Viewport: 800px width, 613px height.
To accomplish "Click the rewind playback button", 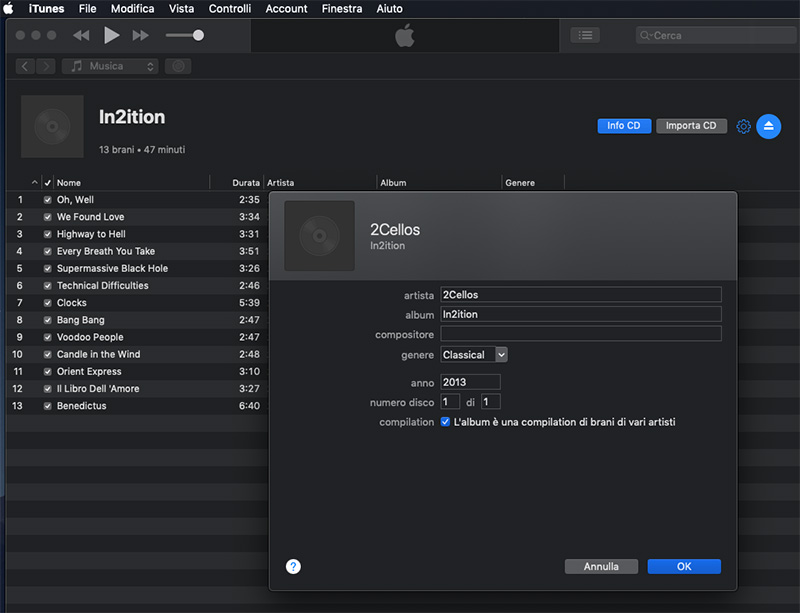I will pyautogui.click(x=81, y=35).
